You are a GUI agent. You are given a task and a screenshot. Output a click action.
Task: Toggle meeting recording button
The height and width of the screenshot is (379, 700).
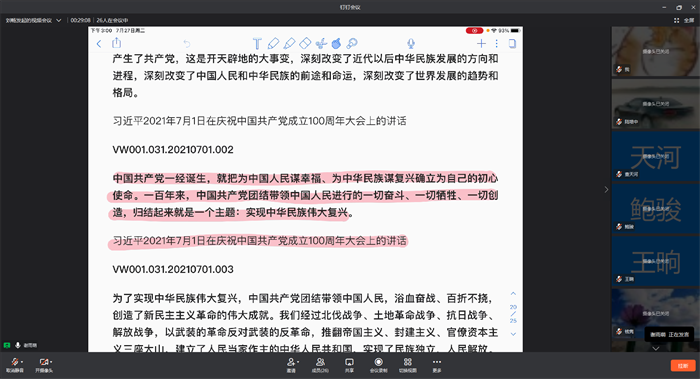[x=379, y=365]
